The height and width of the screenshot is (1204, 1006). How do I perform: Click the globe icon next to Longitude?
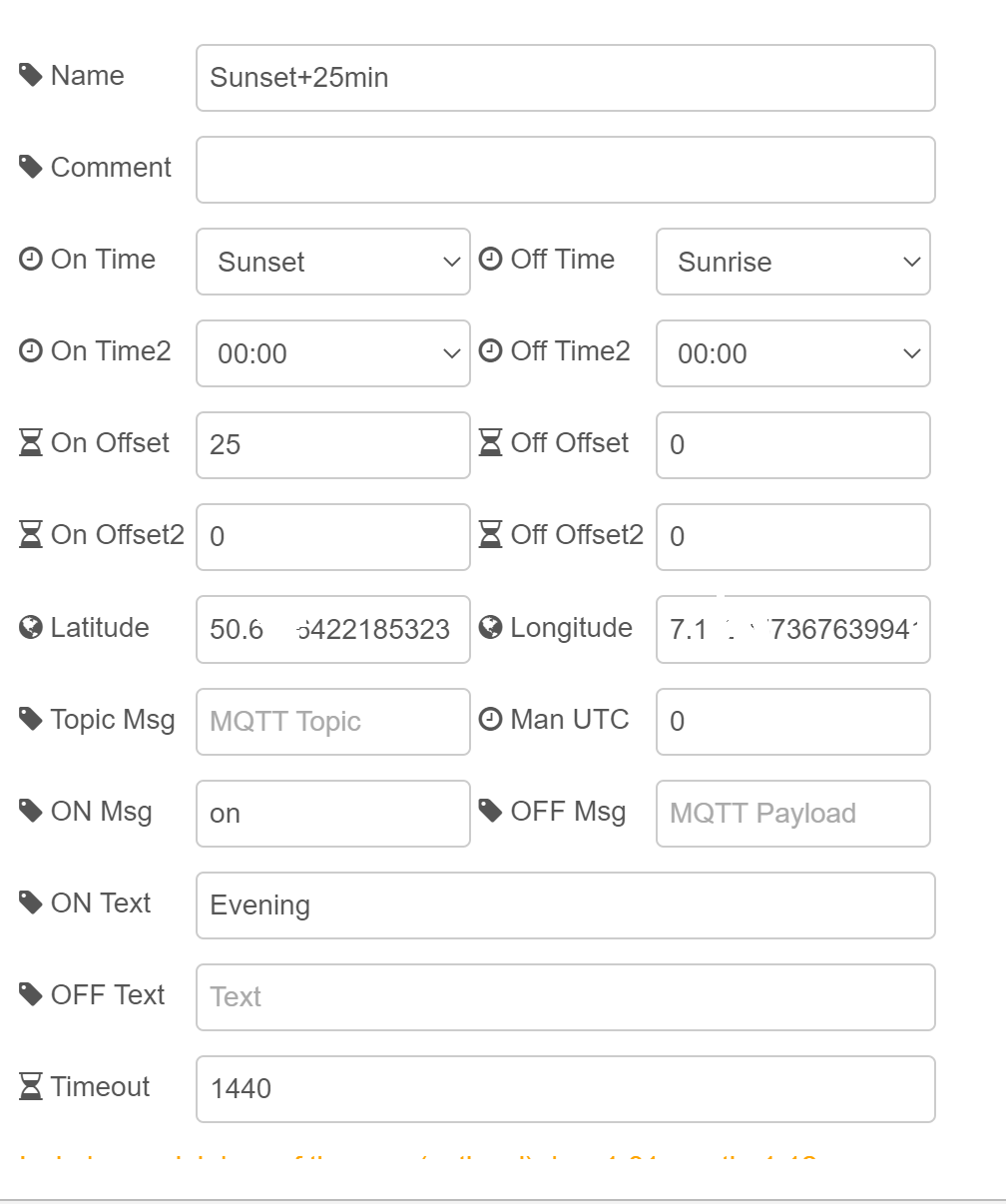490,626
